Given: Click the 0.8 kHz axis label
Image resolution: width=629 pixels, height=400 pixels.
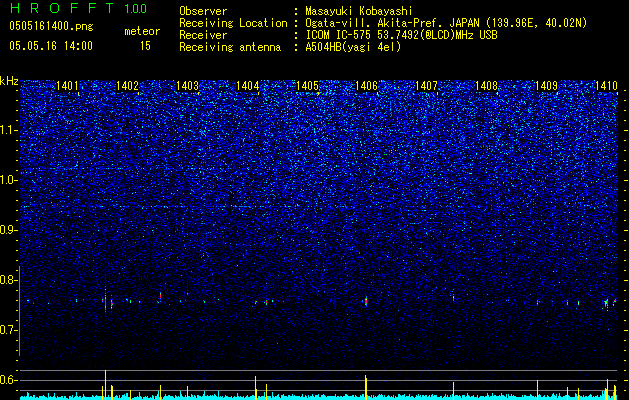Looking at the screenshot, I should click(x=9, y=280).
